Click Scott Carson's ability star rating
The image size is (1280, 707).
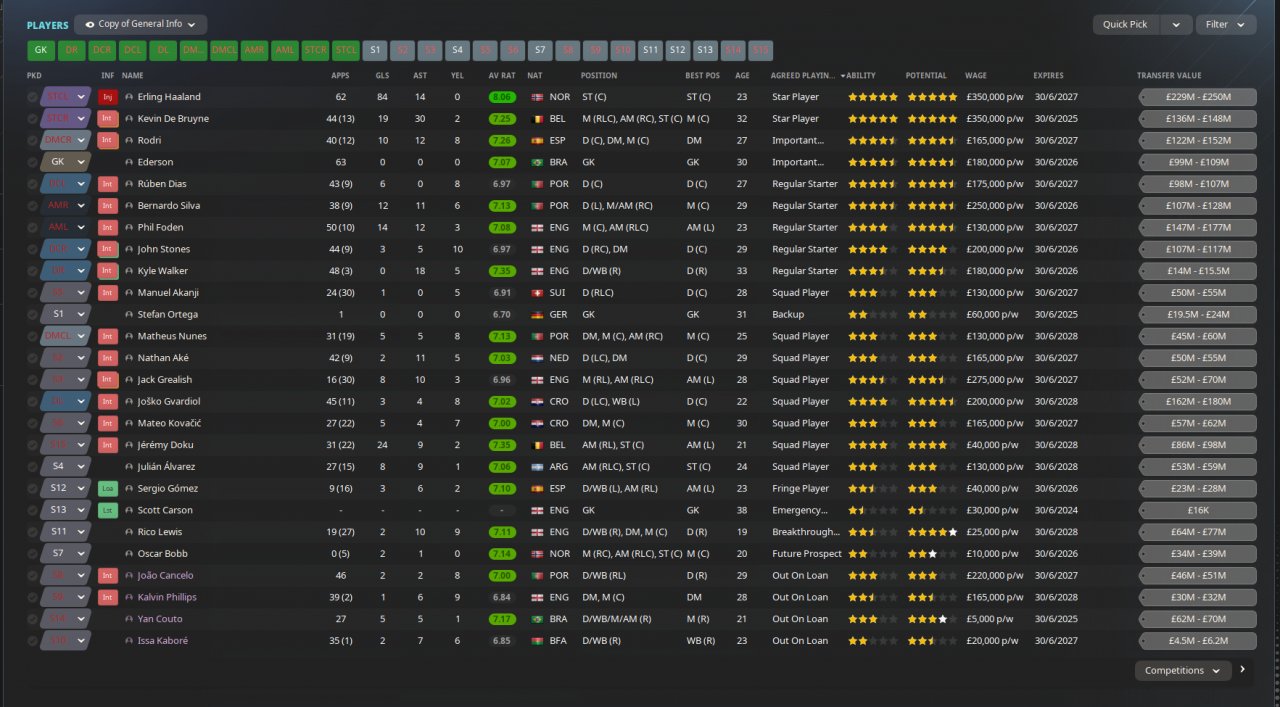point(872,511)
